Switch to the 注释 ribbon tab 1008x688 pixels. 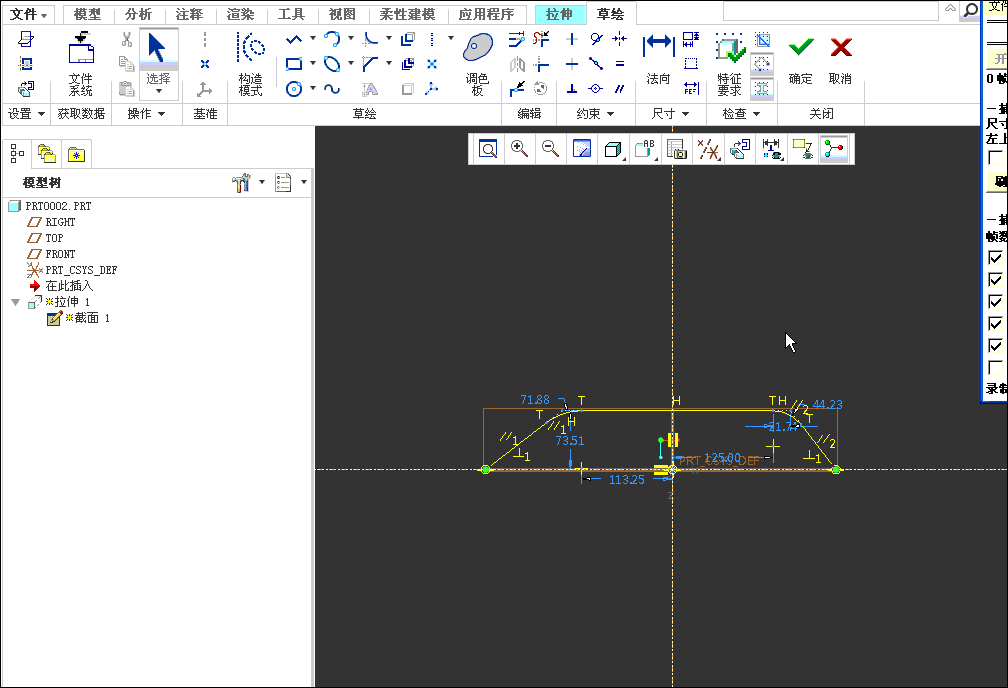tap(189, 14)
